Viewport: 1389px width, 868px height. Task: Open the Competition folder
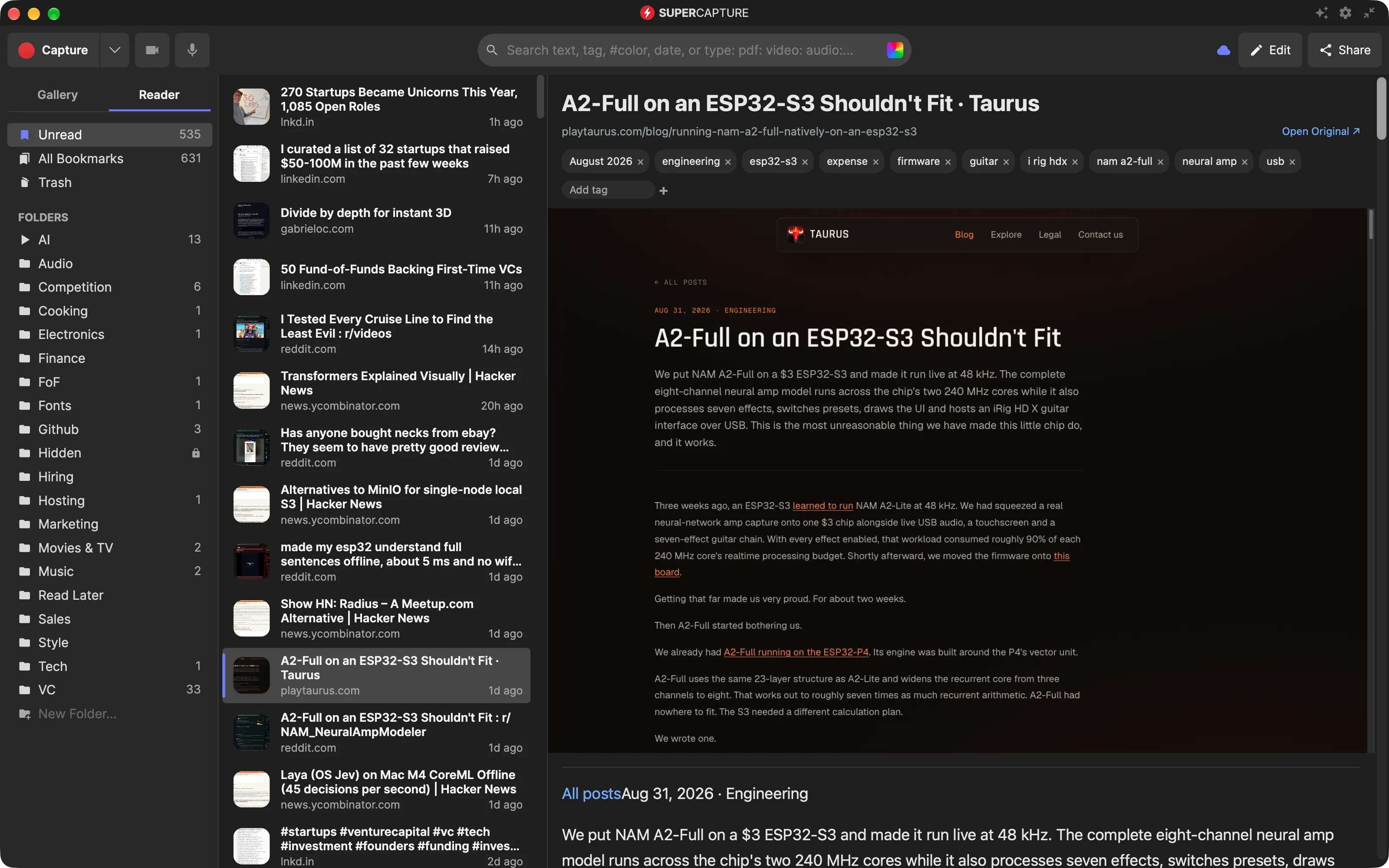pos(110,287)
